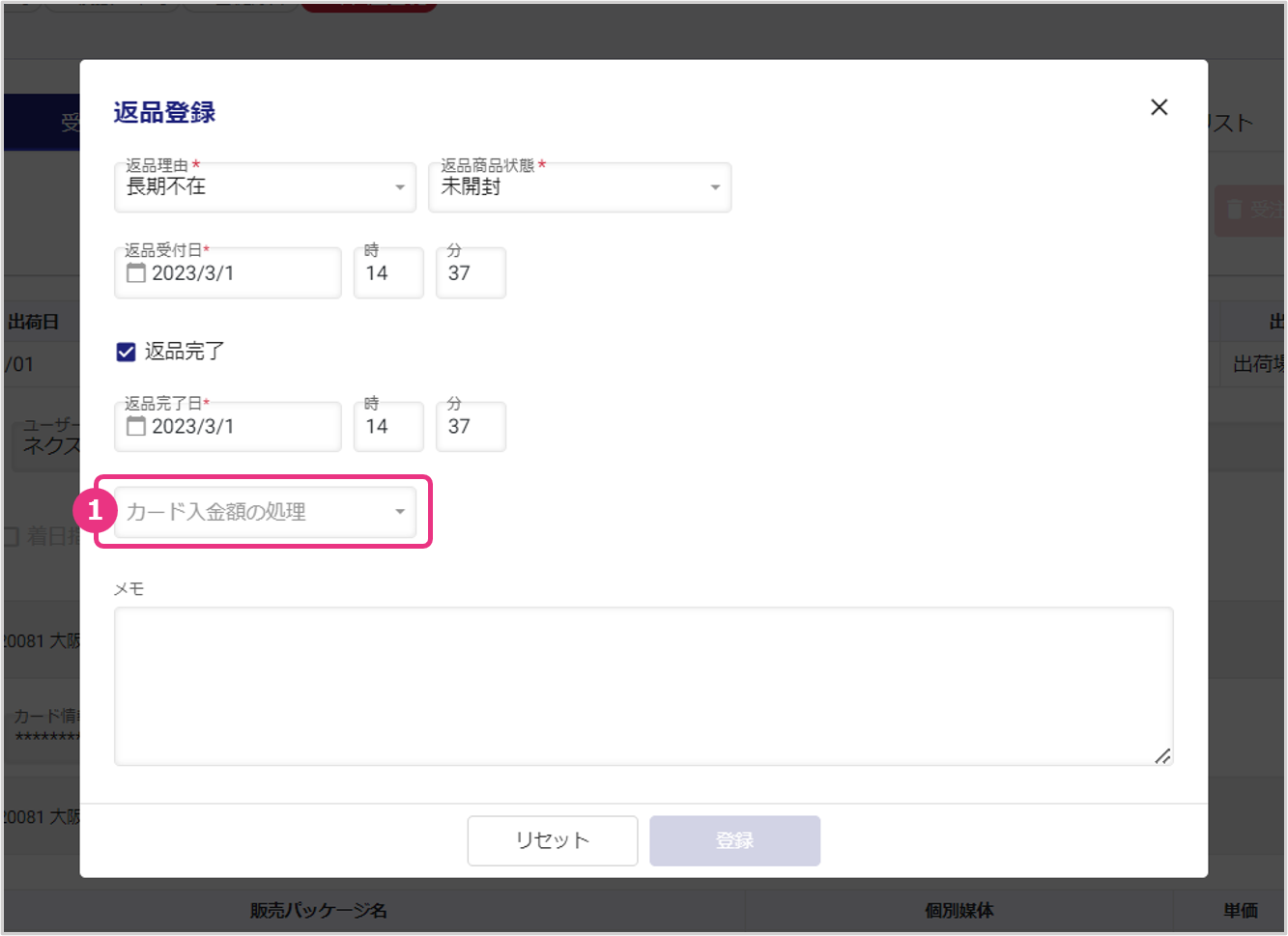Click the 返品商品状態 dropdown arrow icon
1288x936 pixels.
pos(715,187)
